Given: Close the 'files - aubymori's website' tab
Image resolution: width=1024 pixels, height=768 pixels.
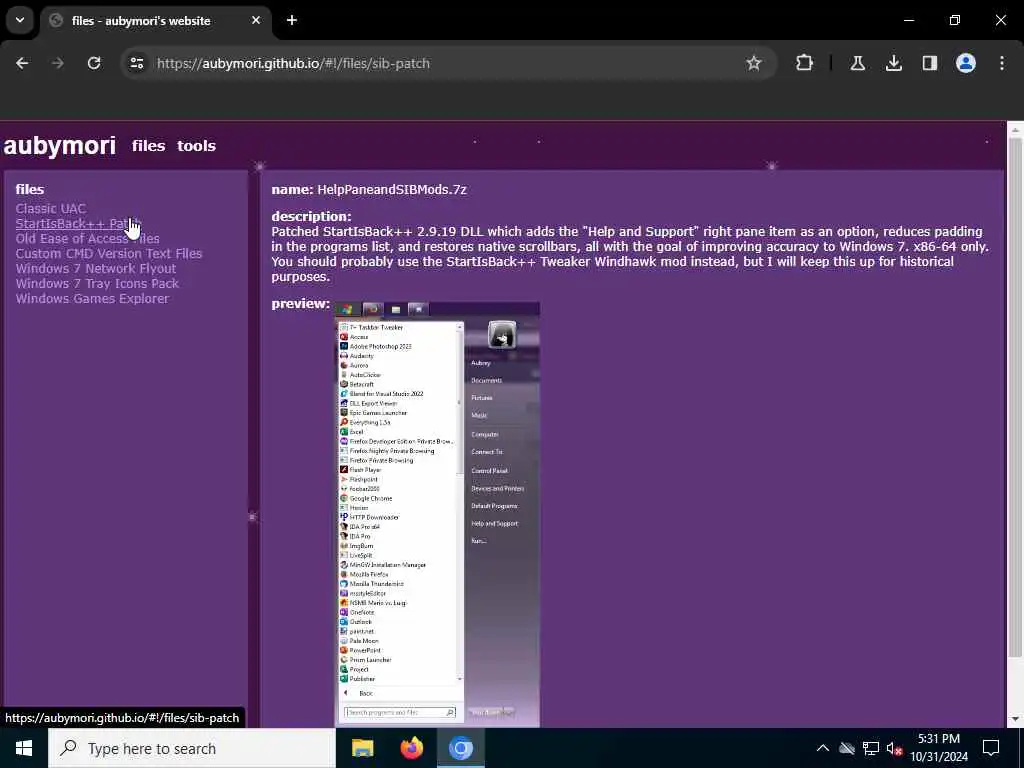Looking at the screenshot, I should click(256, 20).
